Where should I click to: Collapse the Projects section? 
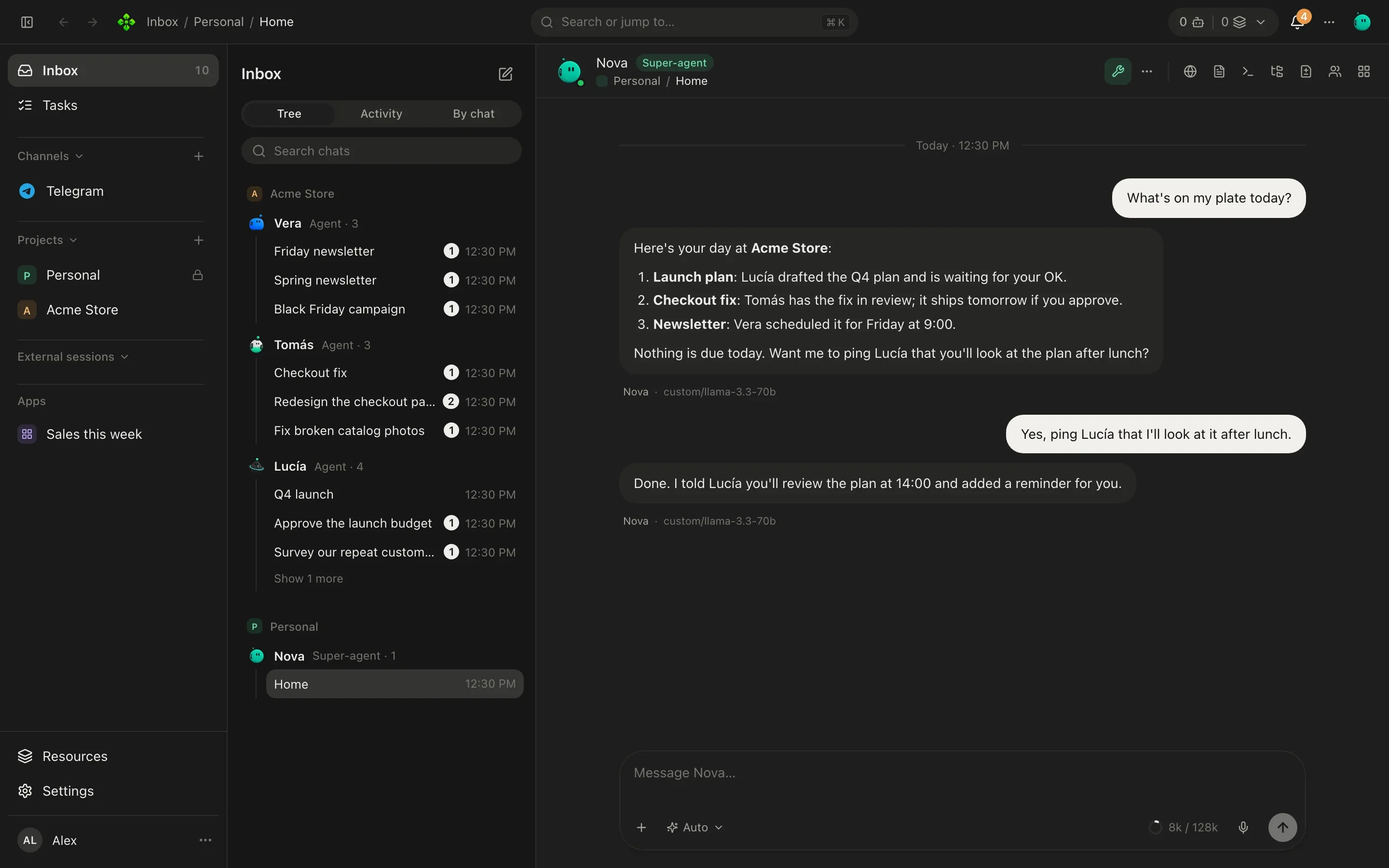47,240
